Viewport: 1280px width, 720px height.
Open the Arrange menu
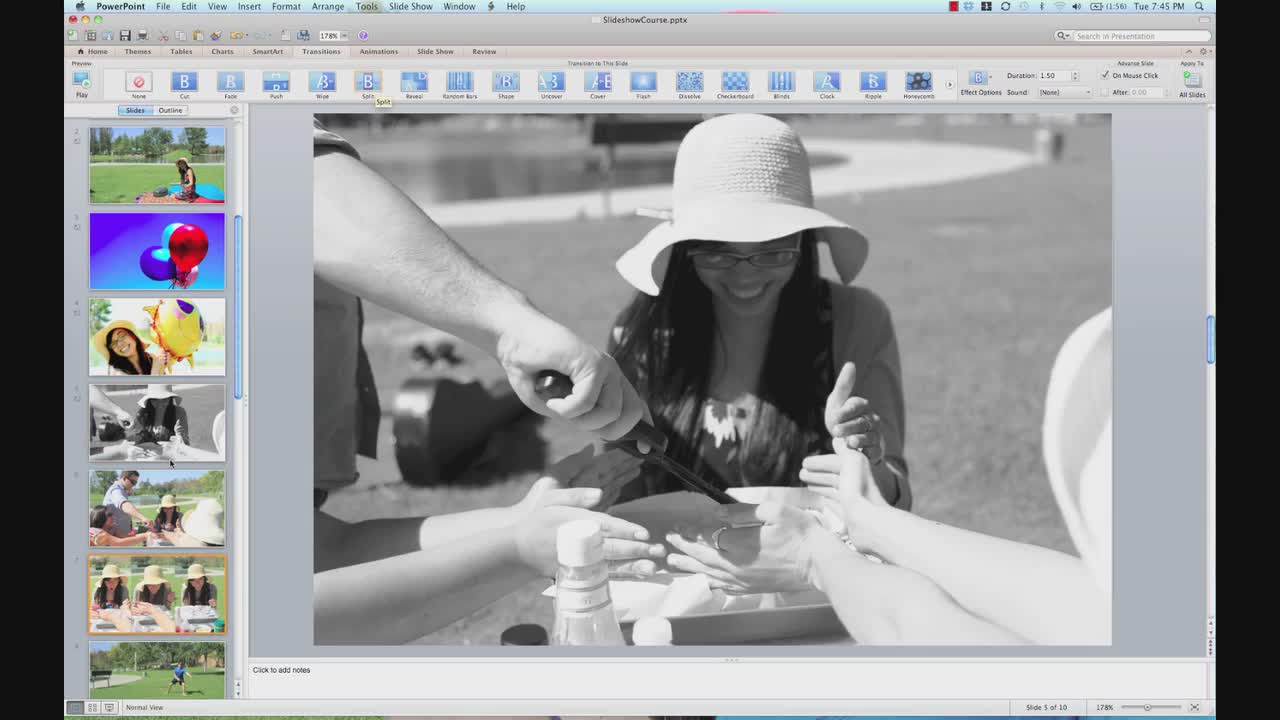click(328, 6)
